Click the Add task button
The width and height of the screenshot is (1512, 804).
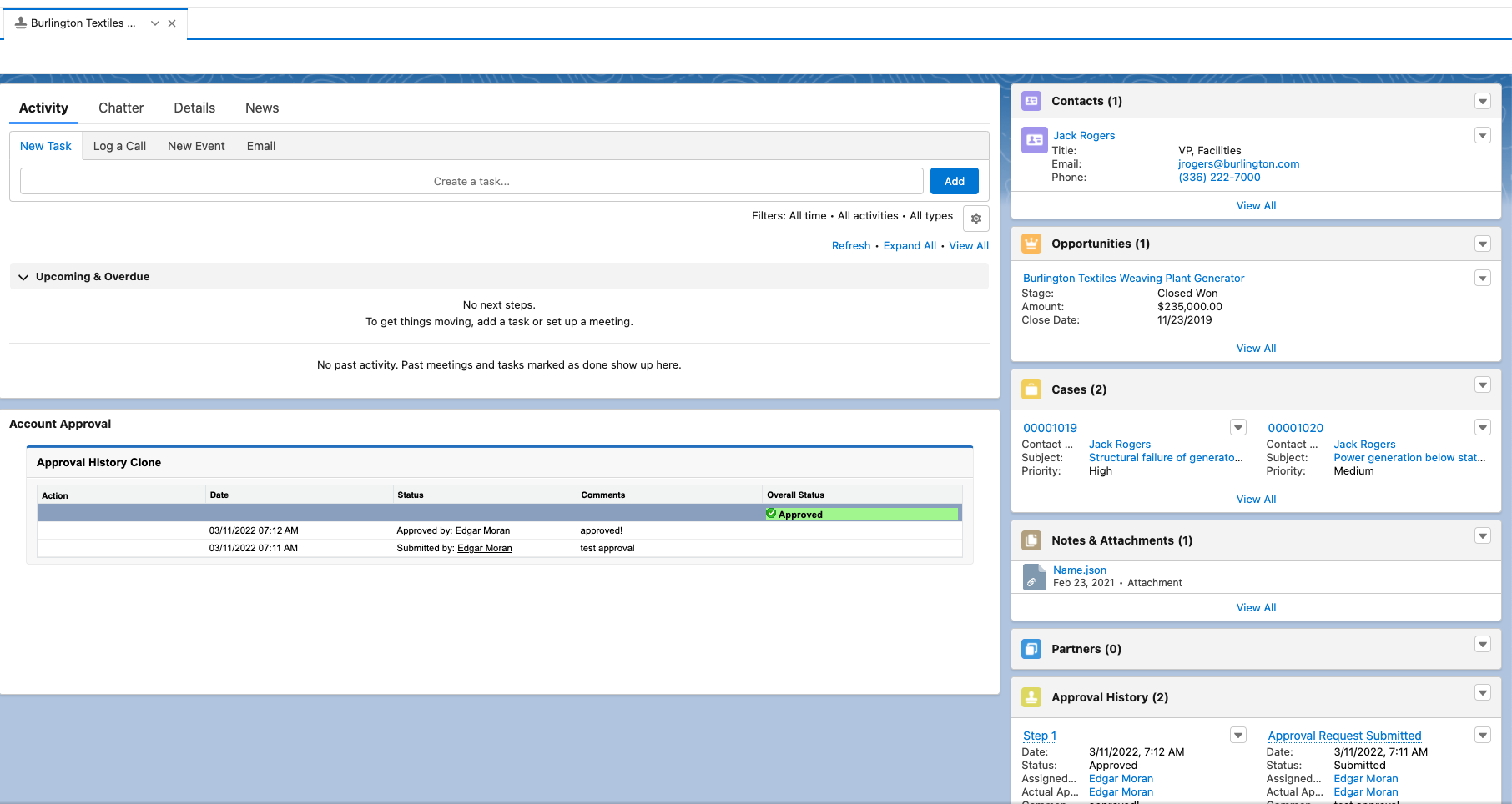tap(955, 181)
